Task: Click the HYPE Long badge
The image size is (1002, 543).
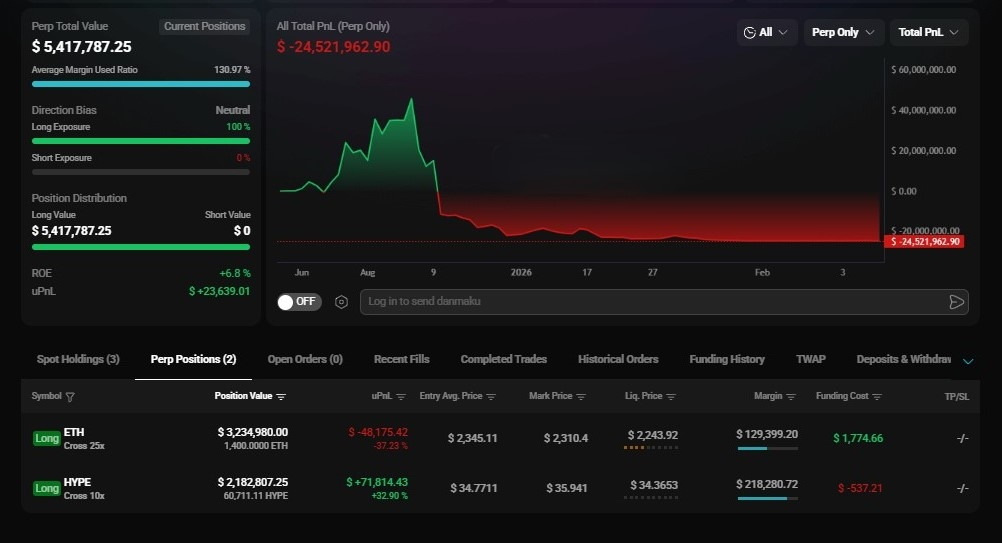Action: (x=47, y=488)
